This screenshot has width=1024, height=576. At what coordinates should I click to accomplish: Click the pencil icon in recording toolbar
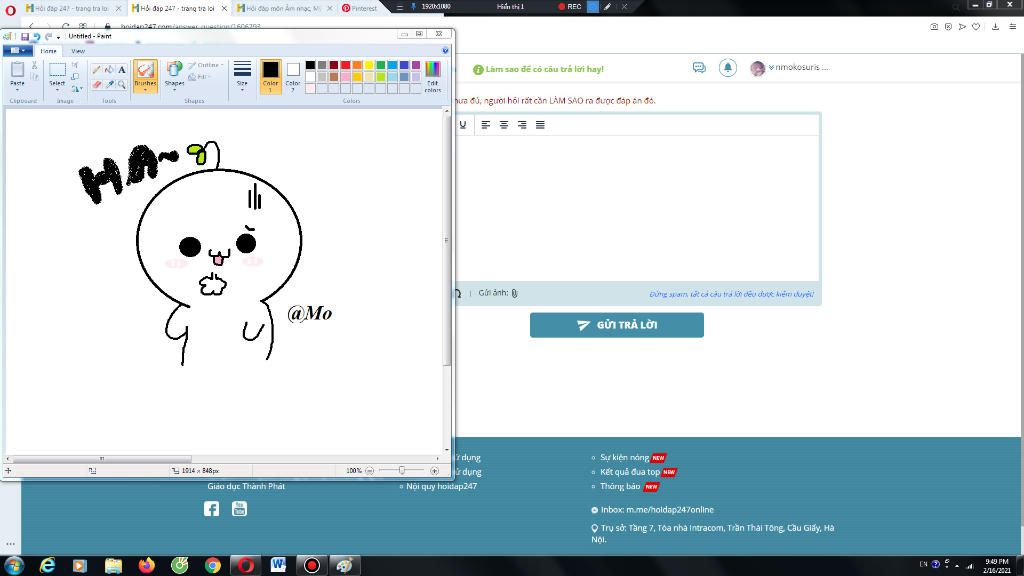click(x=607, y=7)
